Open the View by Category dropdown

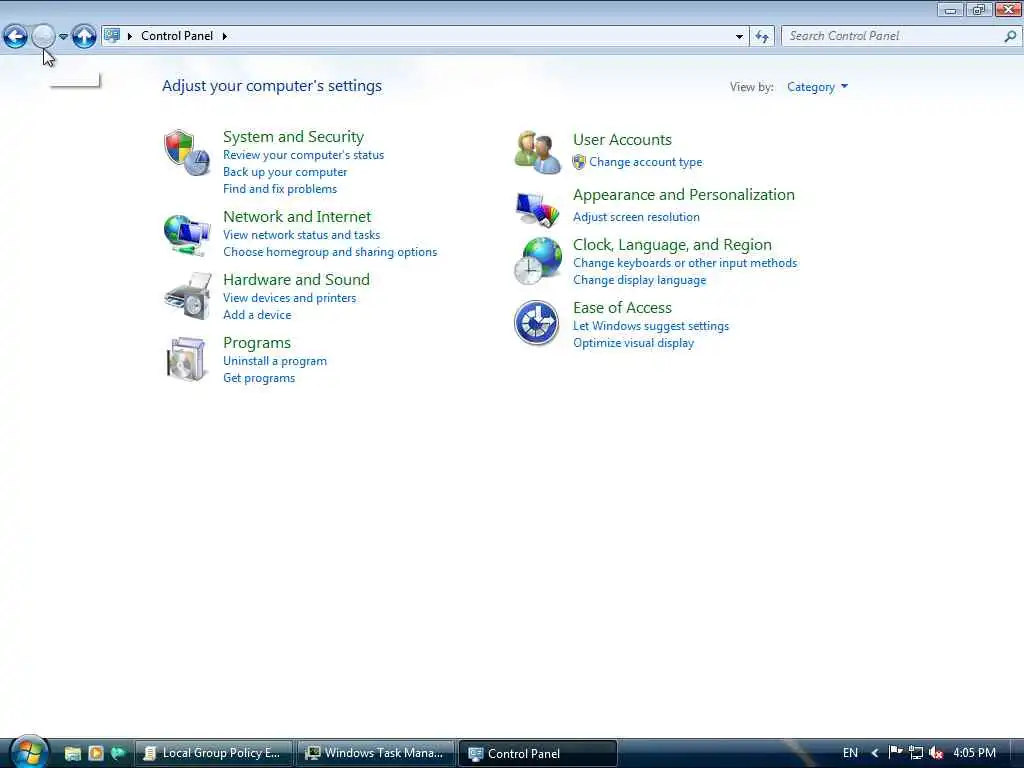point(817,87)
